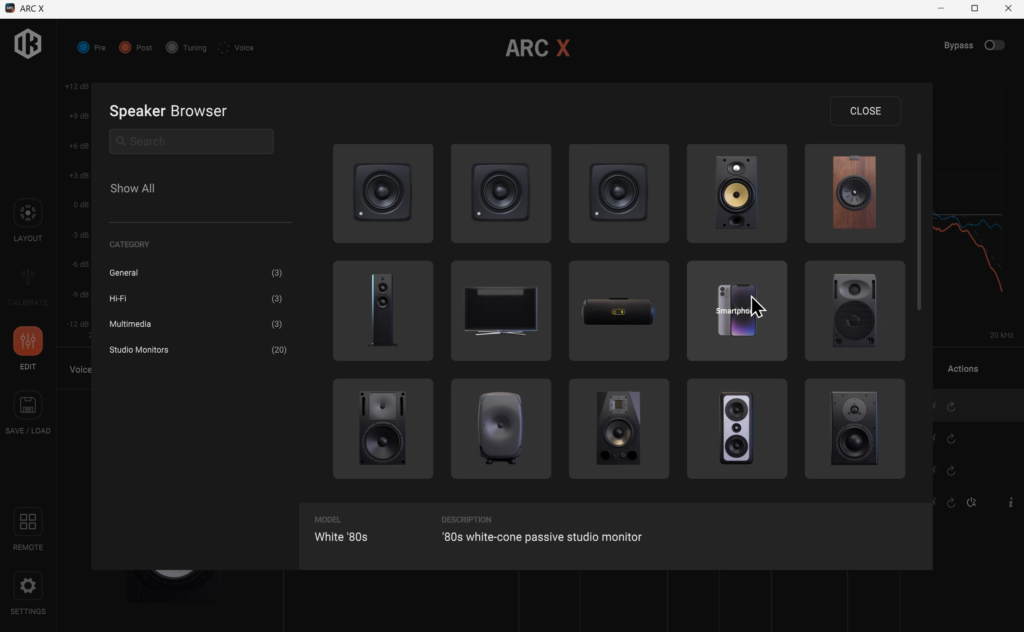
Task: Open the Save / Load panel
Action: click(28, 406)
